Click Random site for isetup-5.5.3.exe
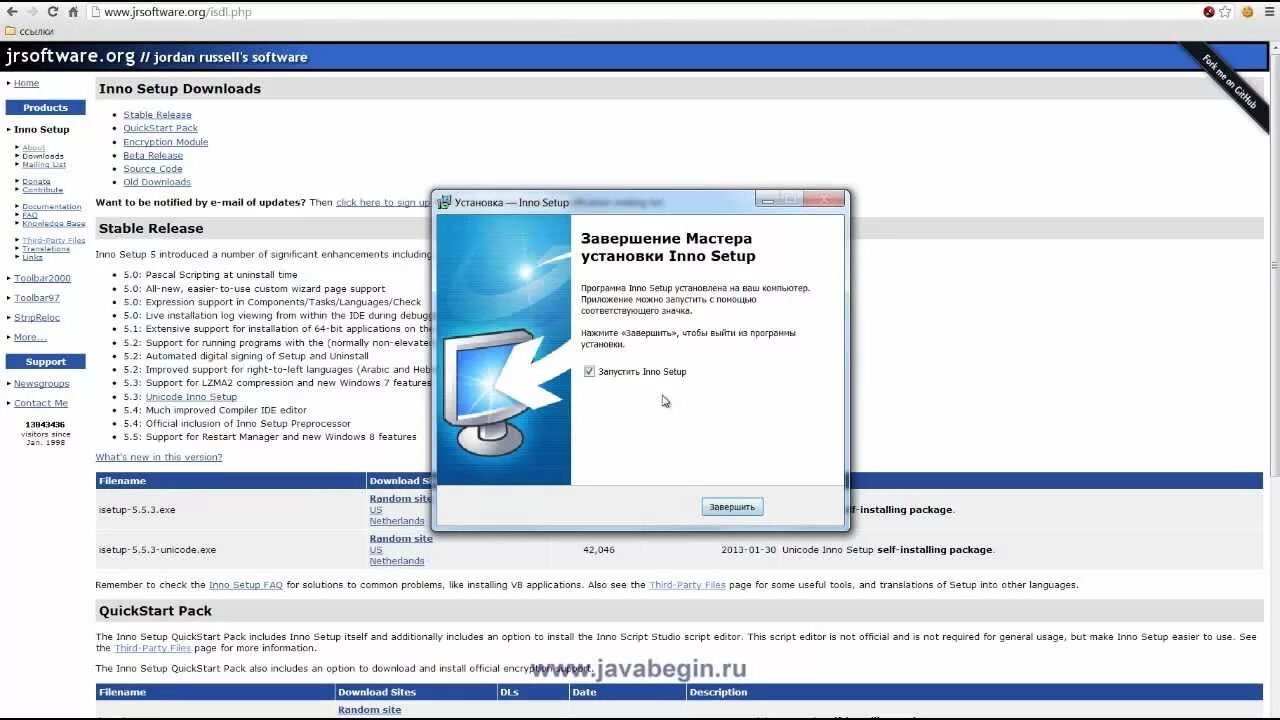Viewport: 1280px width, 720px height. (400, 498)
